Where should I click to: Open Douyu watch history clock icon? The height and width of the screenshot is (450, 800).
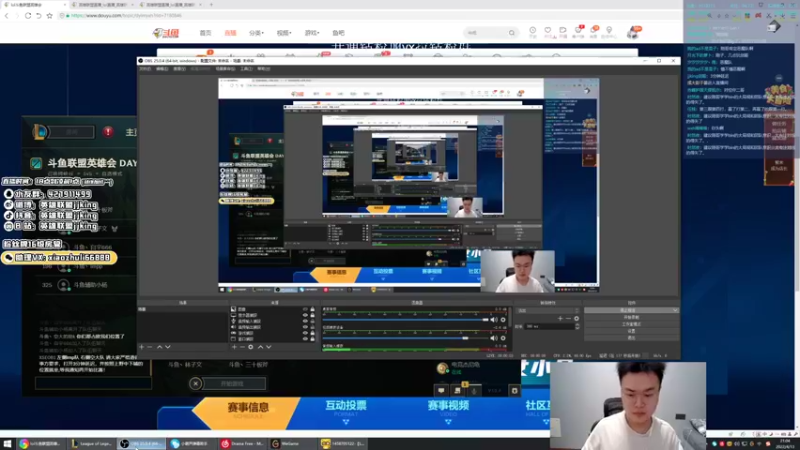click(533, 31)
